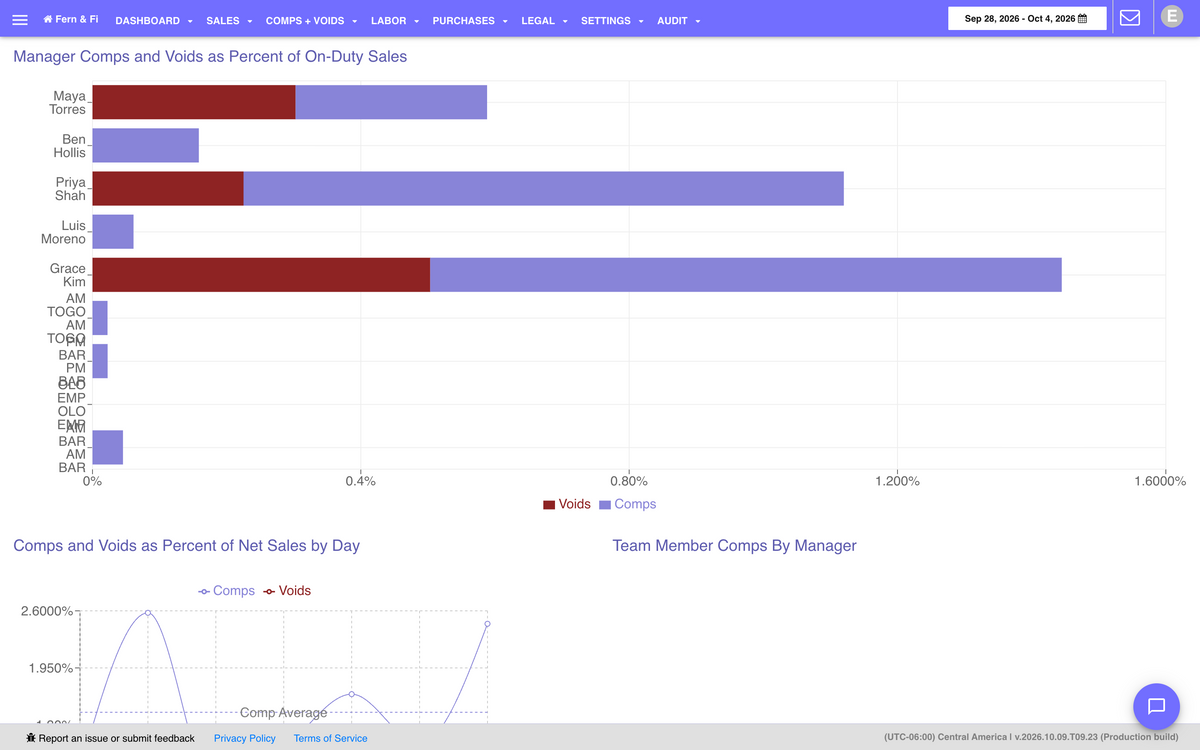
Task: Click the 1.200% x-axis tick label
Action: coord(897,482)
